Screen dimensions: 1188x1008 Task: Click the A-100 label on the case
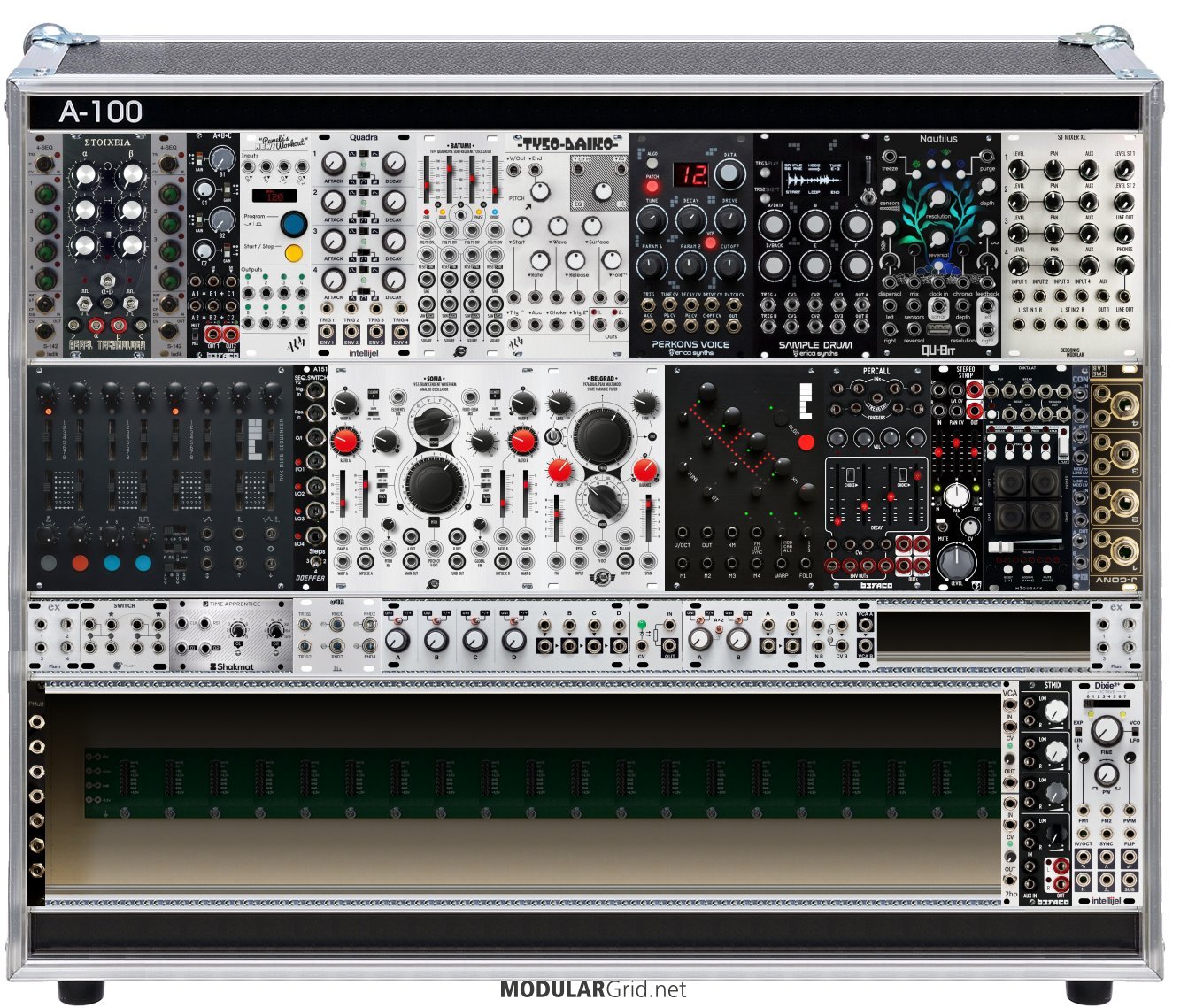[100, 112]
